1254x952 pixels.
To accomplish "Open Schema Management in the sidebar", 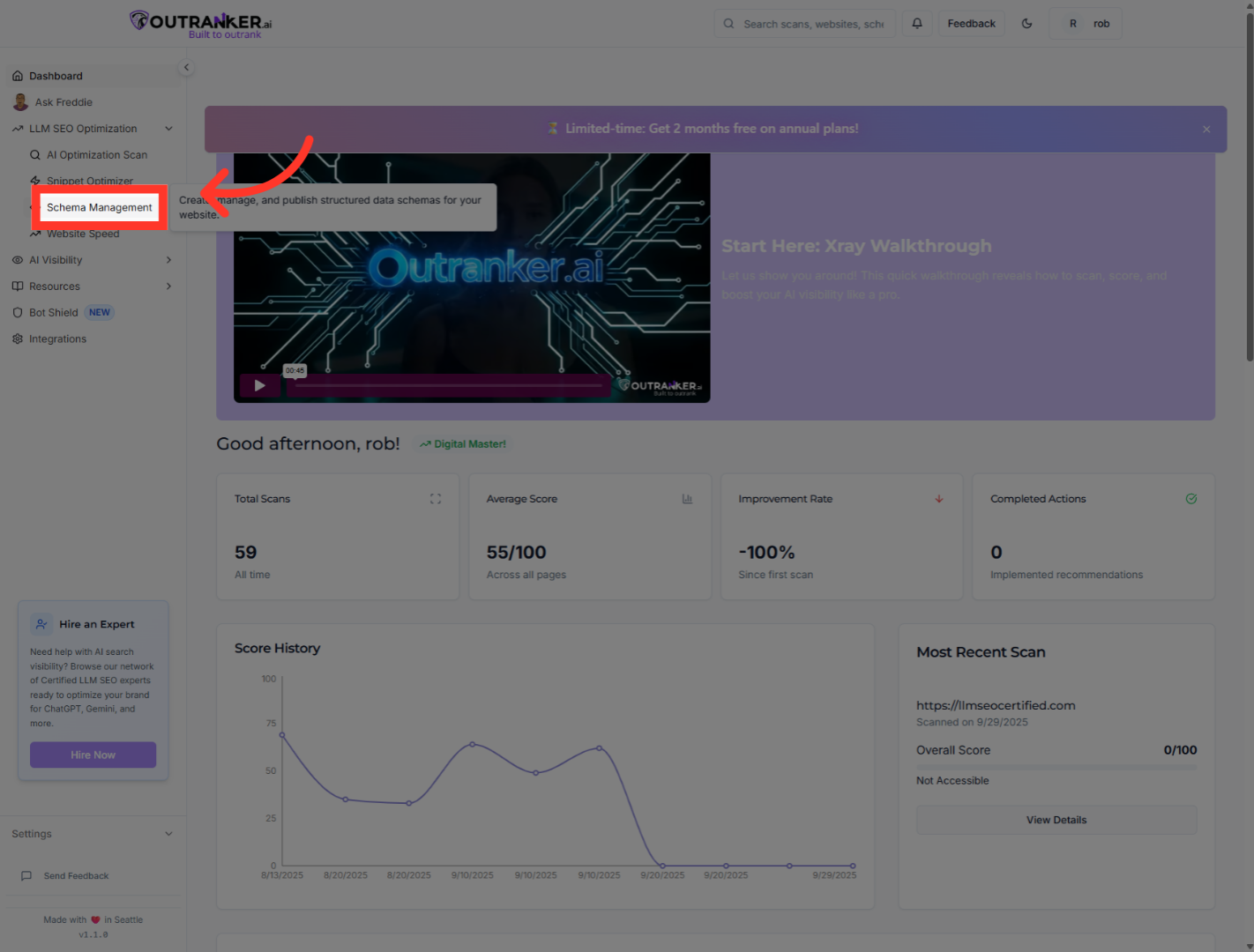I will pyautogui.click(x=99, y=208).
